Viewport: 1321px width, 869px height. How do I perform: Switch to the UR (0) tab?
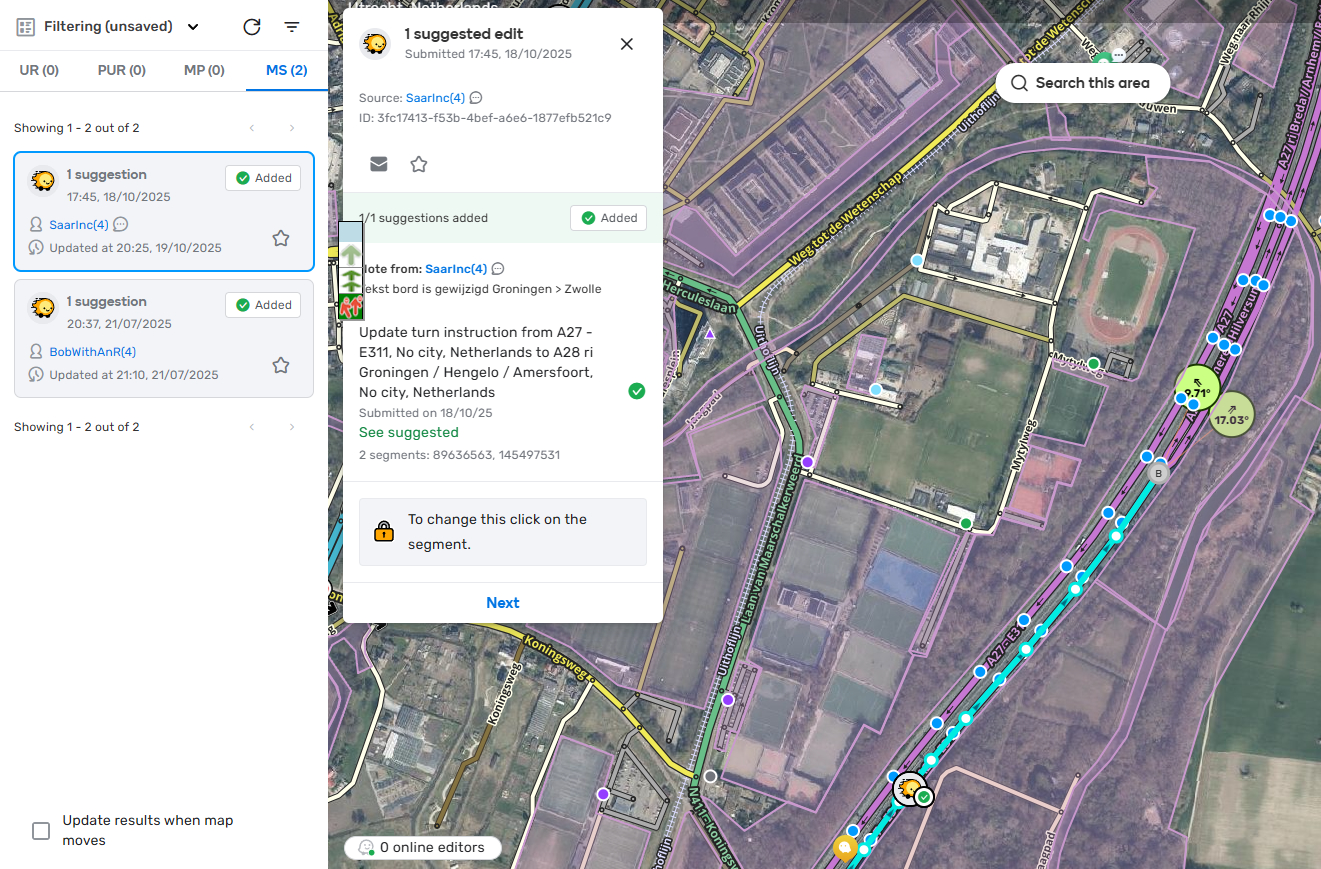39,70
